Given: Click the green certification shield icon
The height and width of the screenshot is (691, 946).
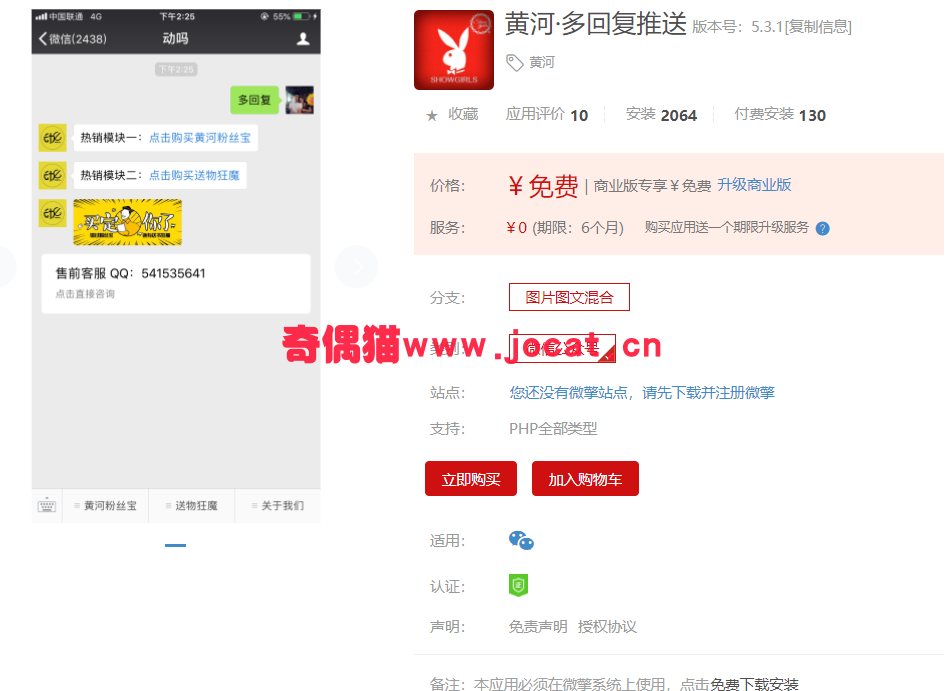Looking at the screenshot, I should [518, 585].
